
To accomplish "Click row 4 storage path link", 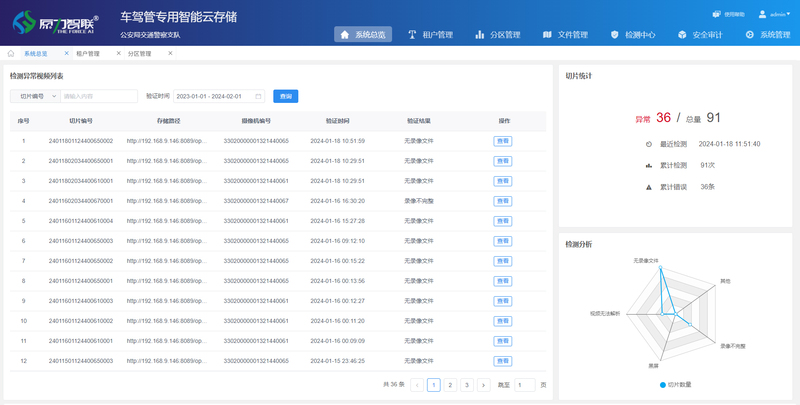I will click(x=167, y=201).
